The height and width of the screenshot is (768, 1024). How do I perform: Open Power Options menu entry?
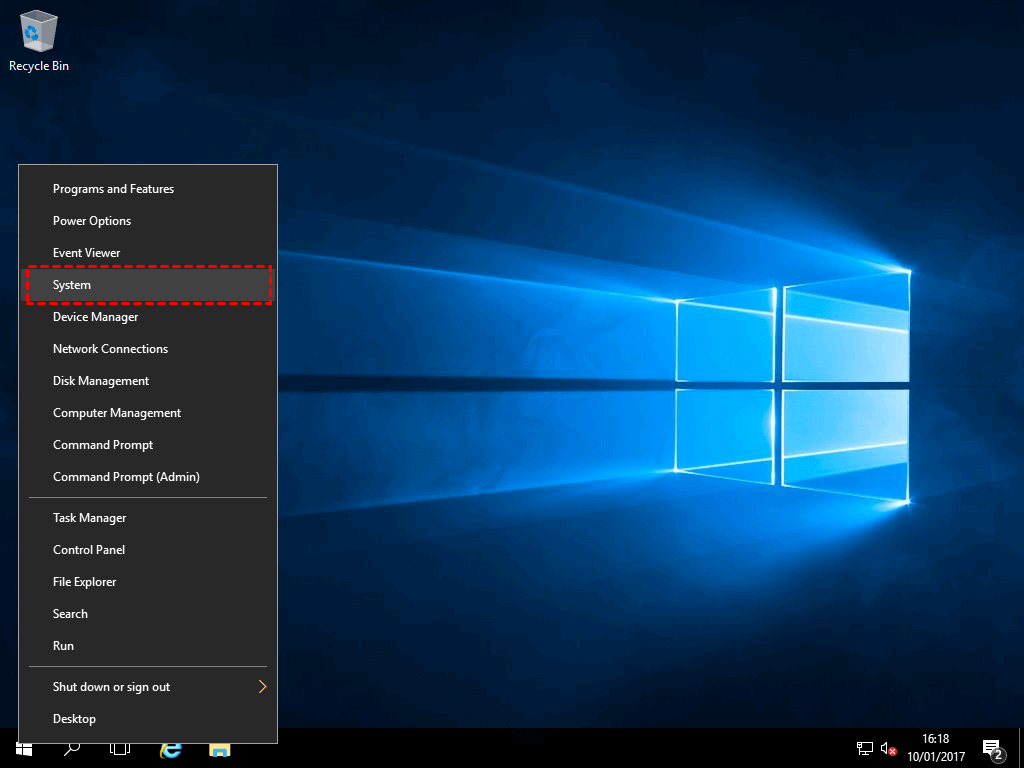click(92, 221)
